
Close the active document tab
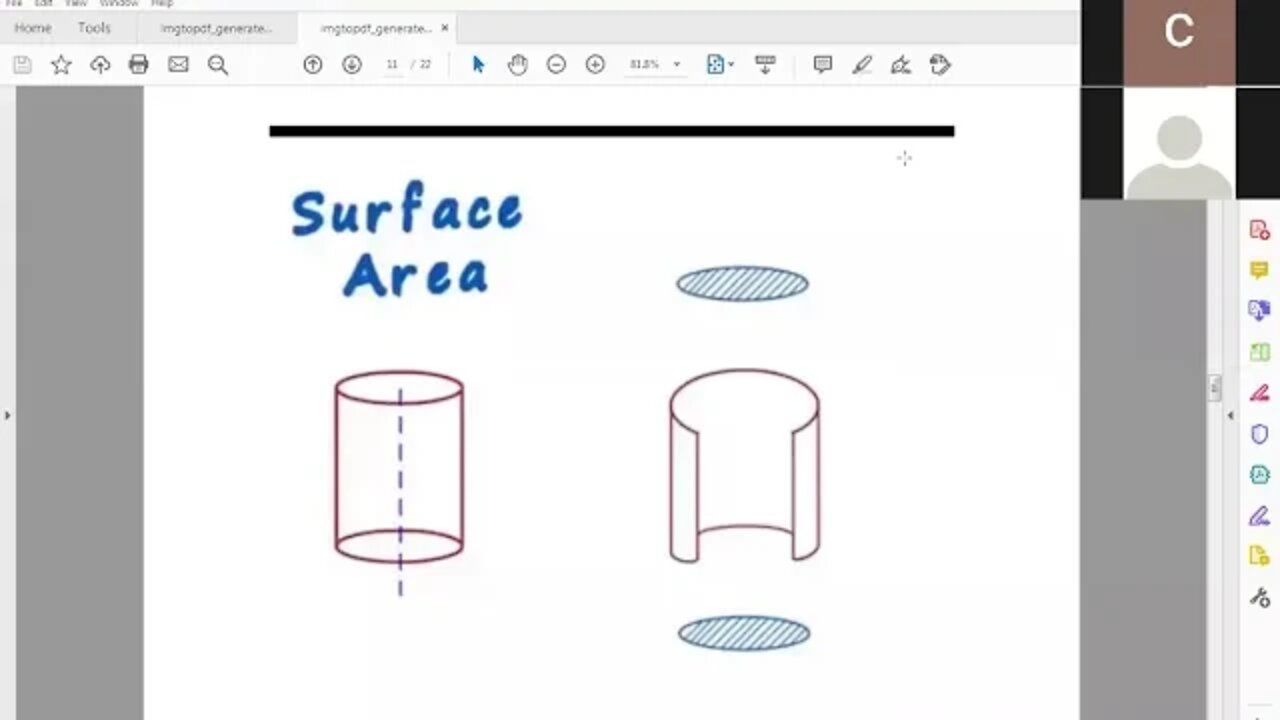coord(445,28)
